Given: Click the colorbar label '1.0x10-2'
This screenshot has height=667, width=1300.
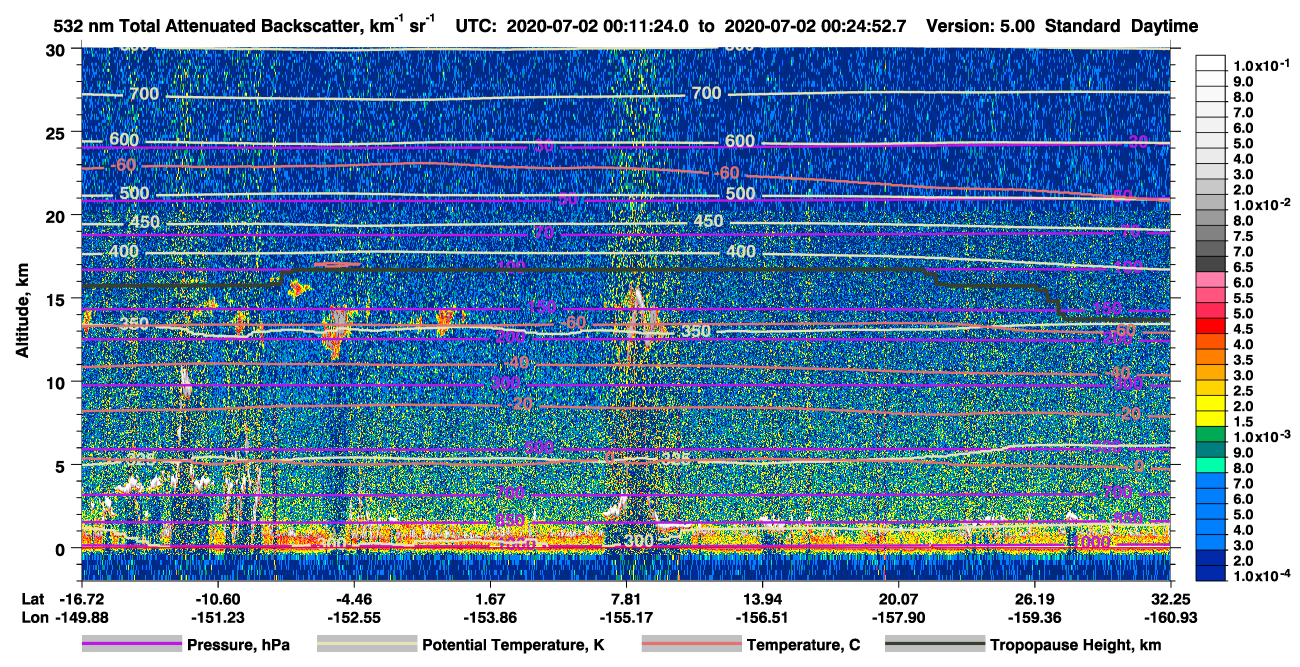Looking at the screenshot, I should click(x=1260, y=205).
